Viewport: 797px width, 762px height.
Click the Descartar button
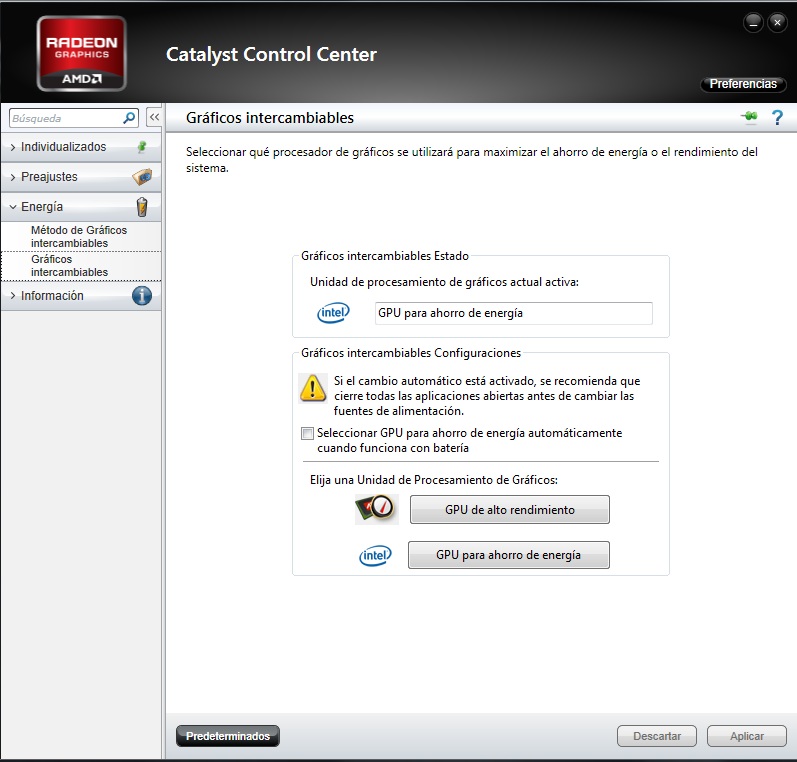pos(657,736)
